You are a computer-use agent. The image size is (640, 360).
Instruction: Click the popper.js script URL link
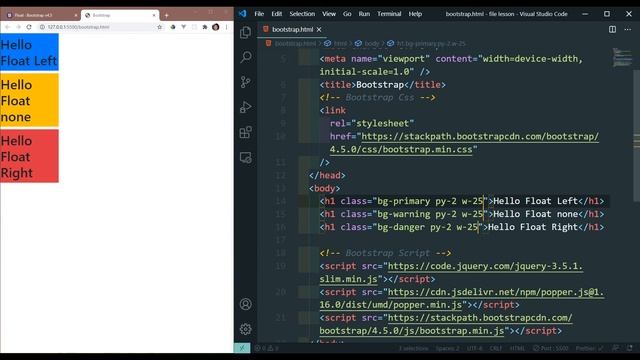(x=461, y=298)
